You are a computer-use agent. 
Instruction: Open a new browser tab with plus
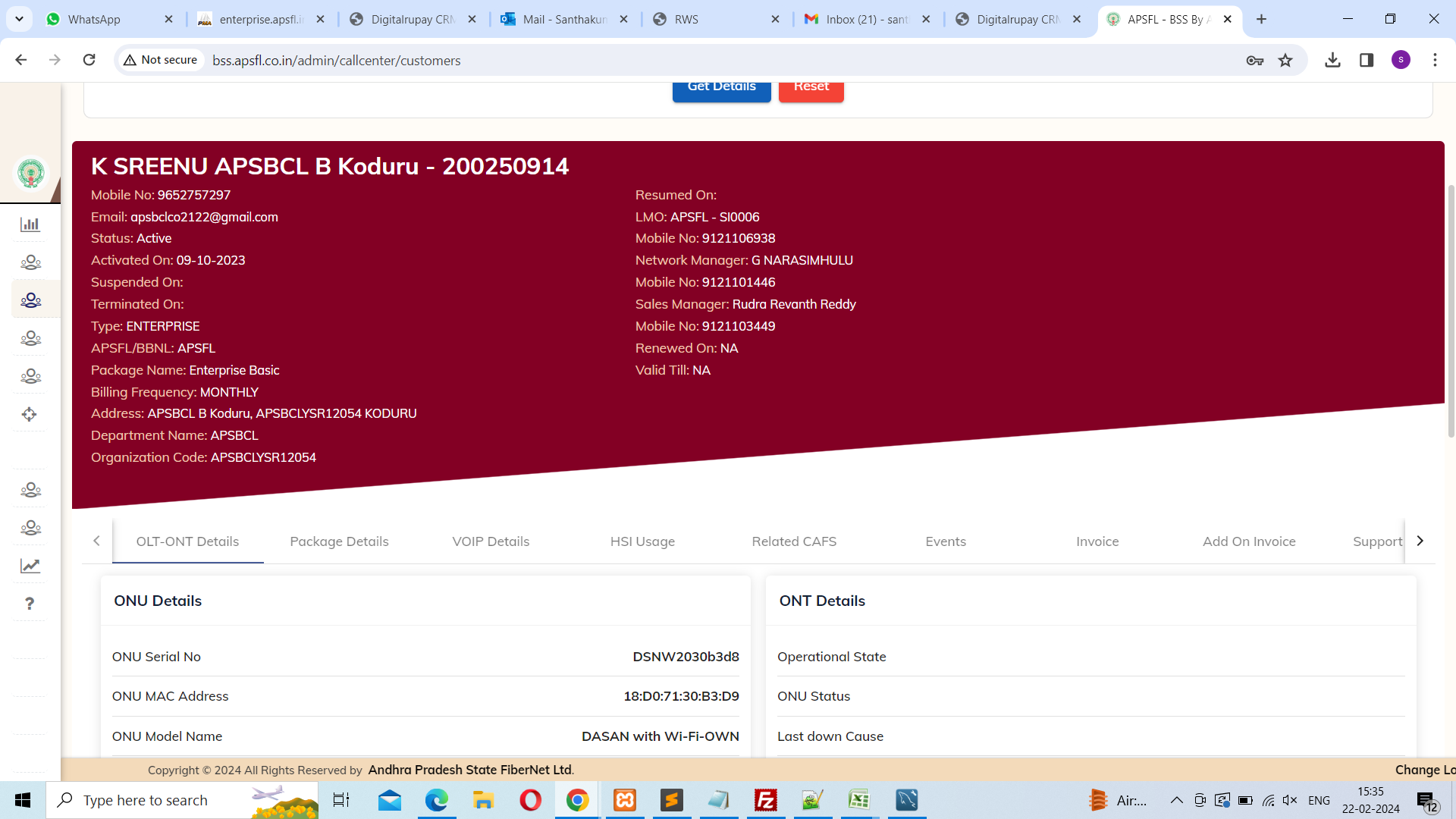(x=1261, y=19)
